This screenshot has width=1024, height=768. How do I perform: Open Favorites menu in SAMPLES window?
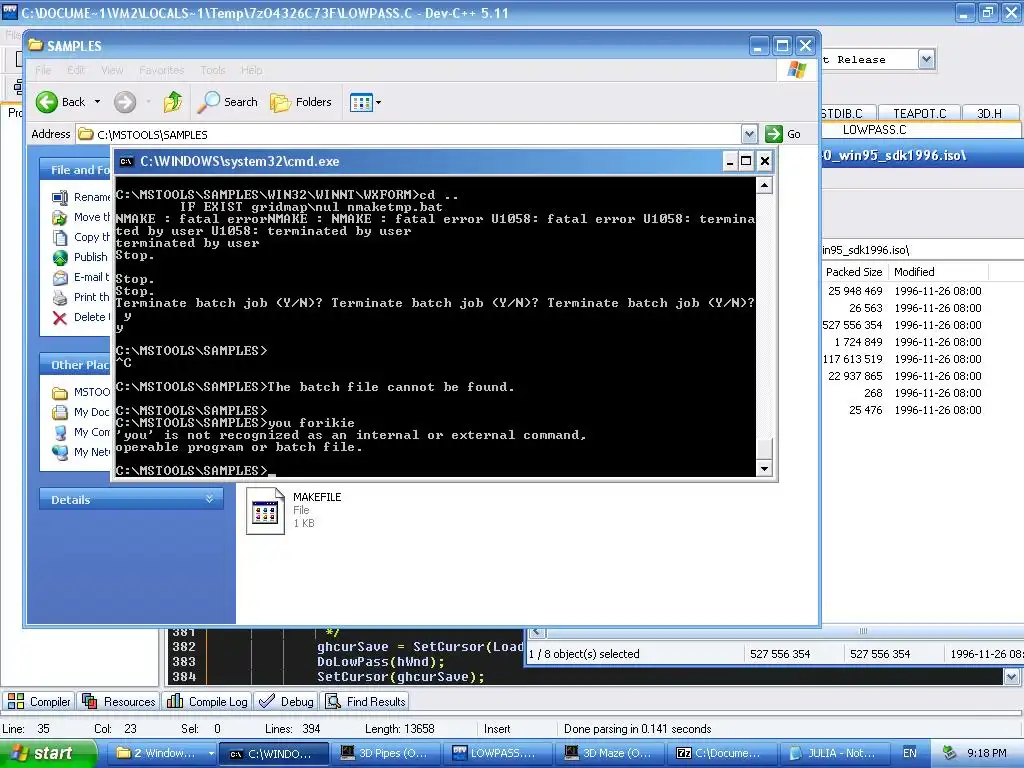pos(161,70)
